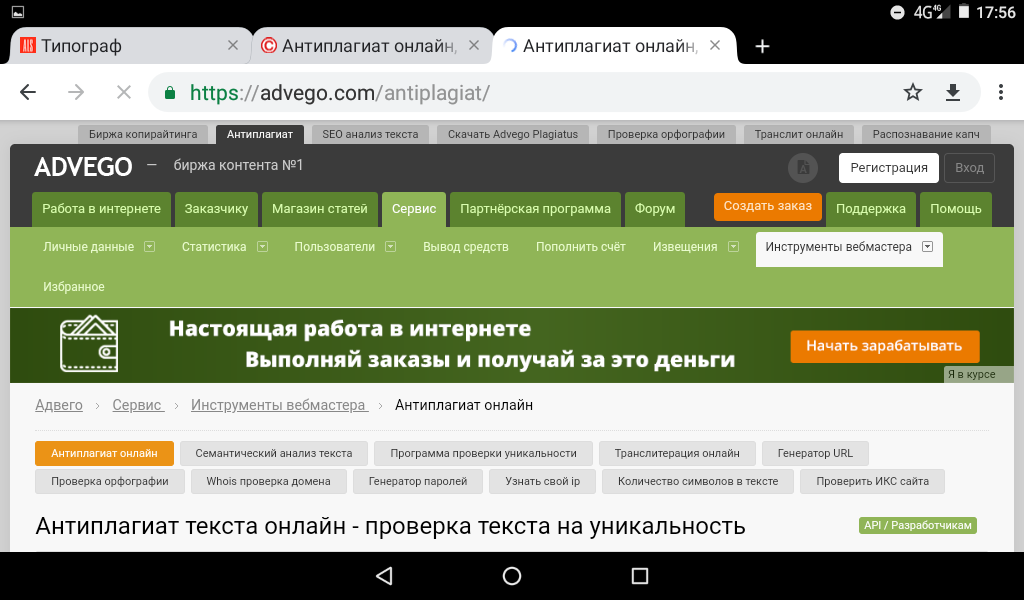The height and width of the screenshot is (600, 1024).
Task: Click the round document icon near Регистрация
Action: click(803, 168)
